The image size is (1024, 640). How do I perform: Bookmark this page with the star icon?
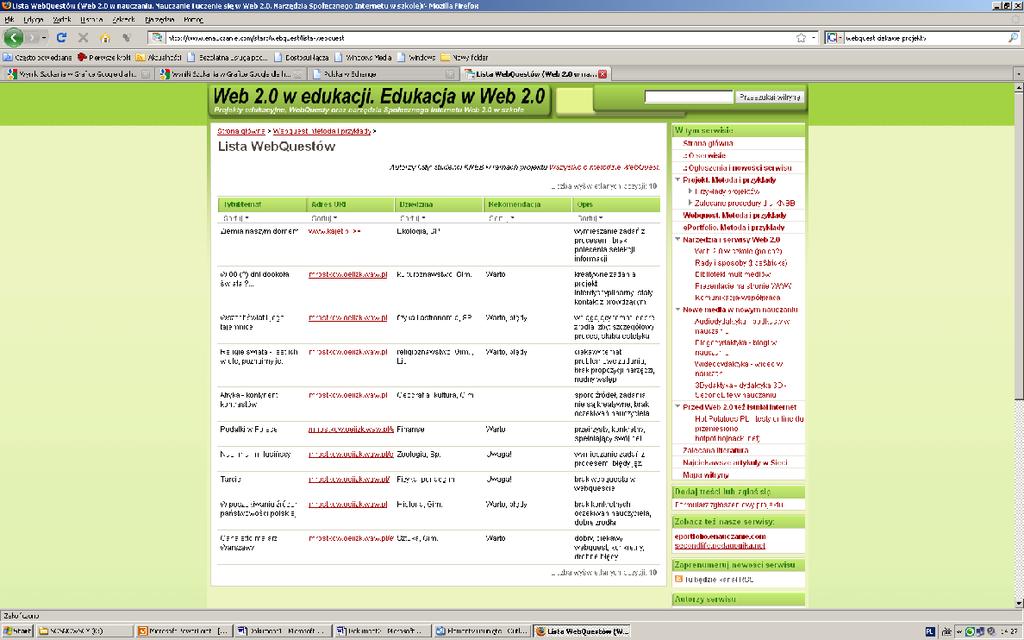pos(801,38)
